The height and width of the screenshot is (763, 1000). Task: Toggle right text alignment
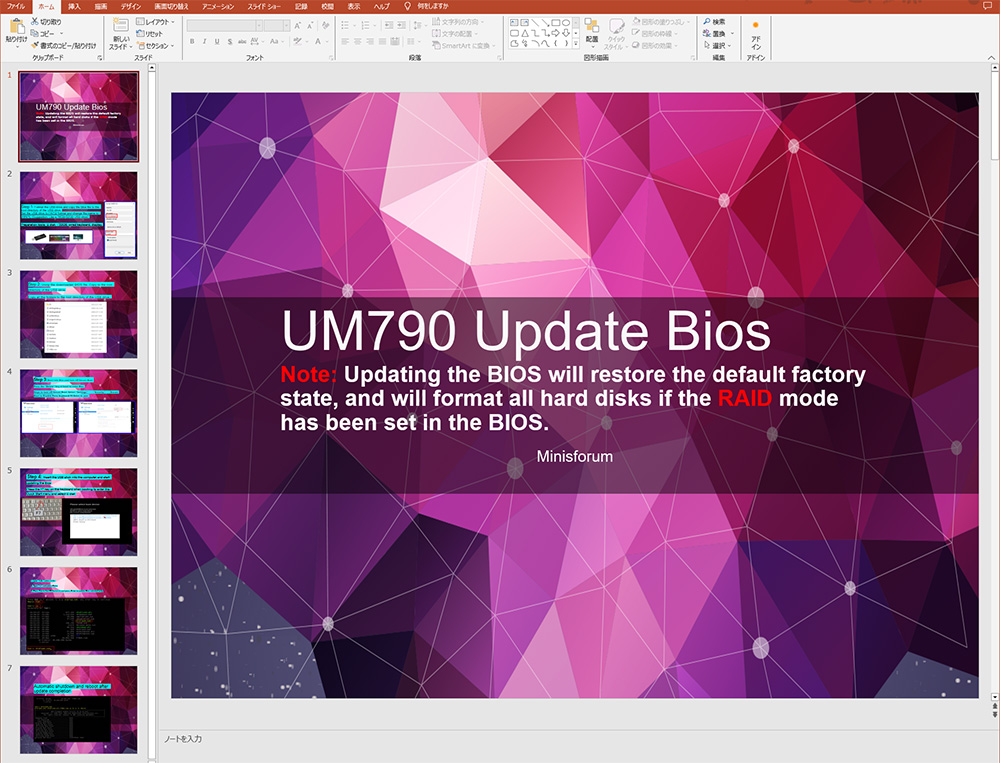pos(370,41)
